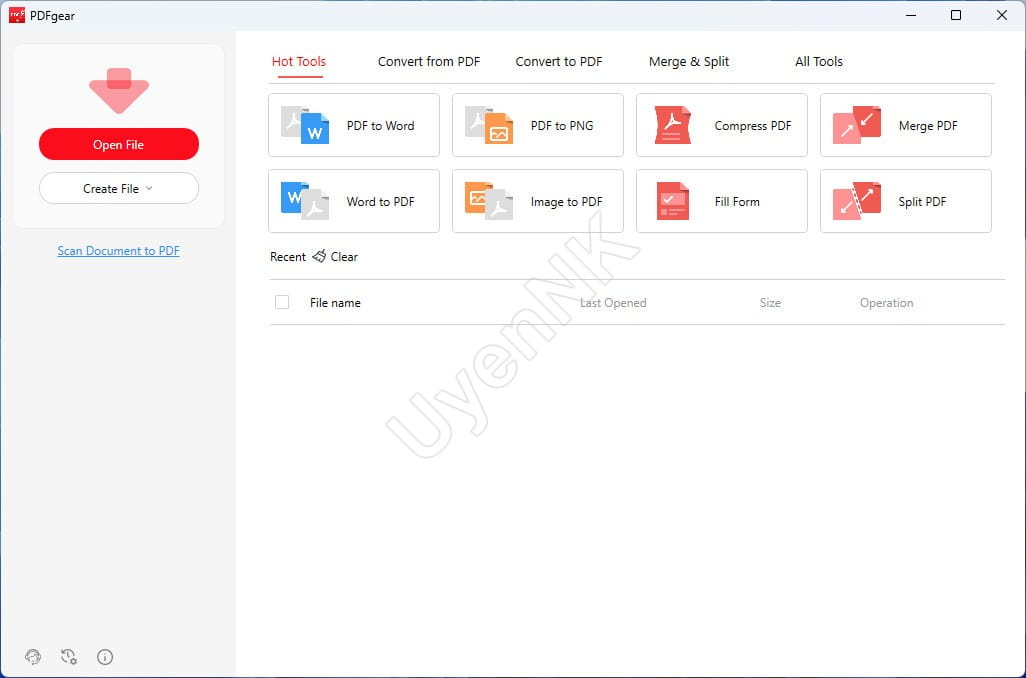Click the PDF to PNG icon

pyautogui.click(x=489, y=125)
